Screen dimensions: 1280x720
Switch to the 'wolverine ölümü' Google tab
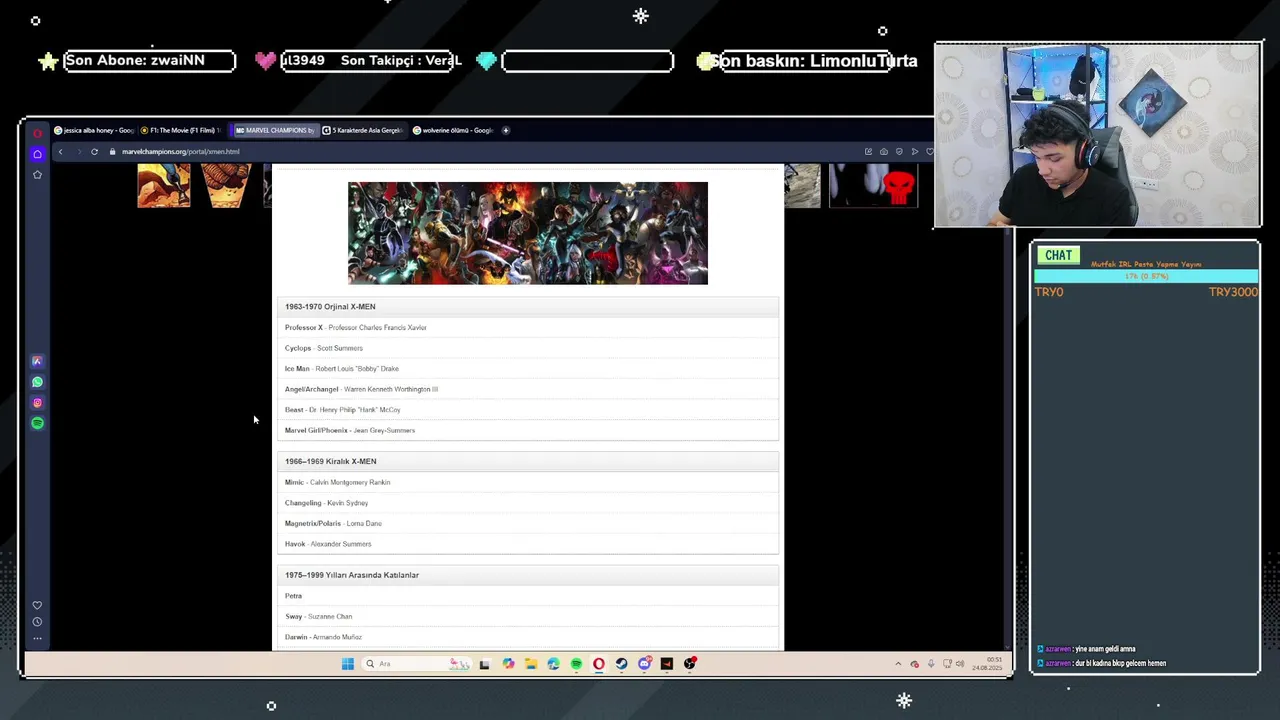click(x=452, y=130)
